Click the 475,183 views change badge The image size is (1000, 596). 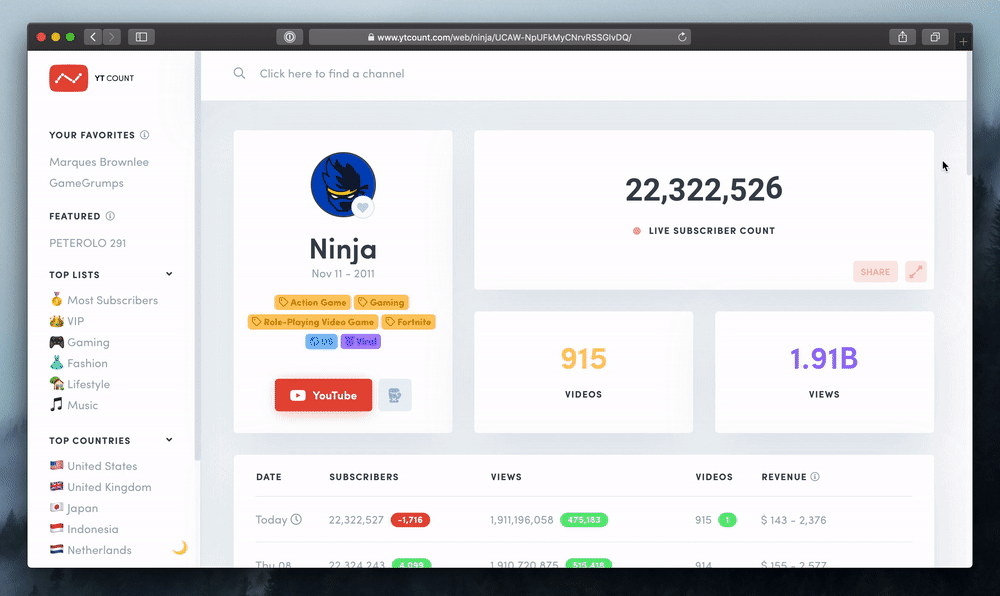[584, 520]
